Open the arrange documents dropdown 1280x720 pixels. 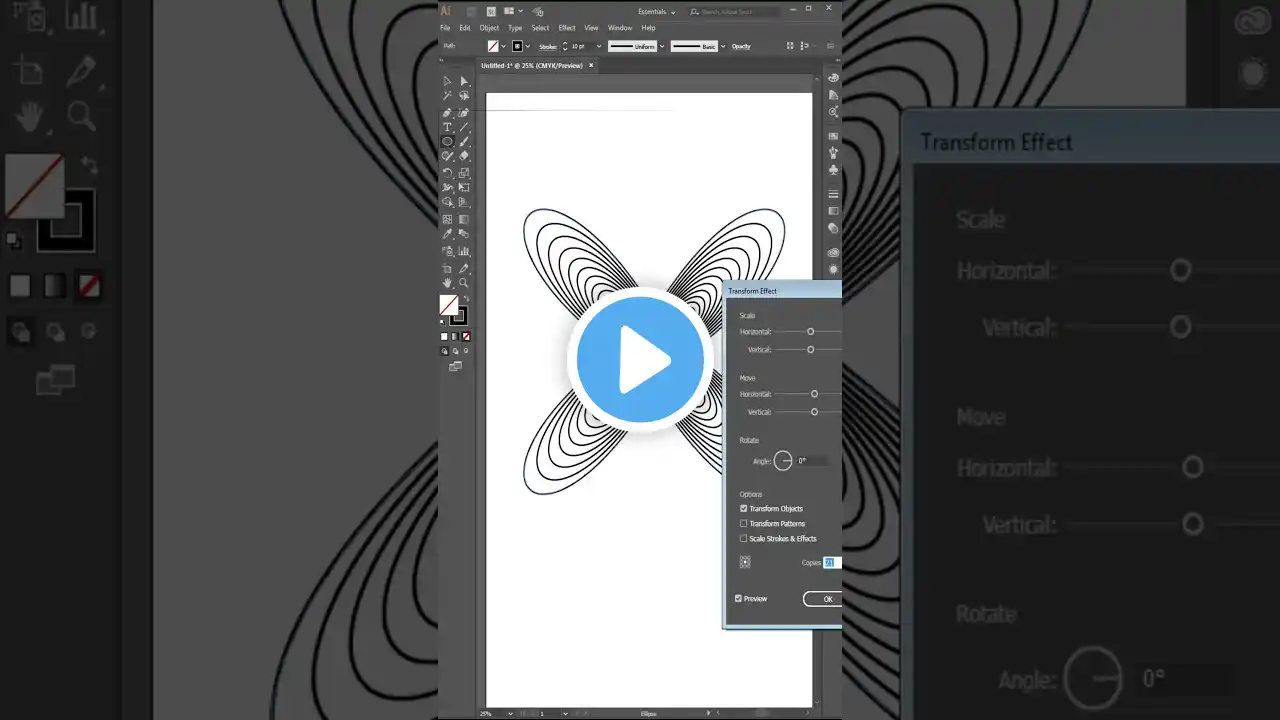pyautogui.click(x=513, y=11)
